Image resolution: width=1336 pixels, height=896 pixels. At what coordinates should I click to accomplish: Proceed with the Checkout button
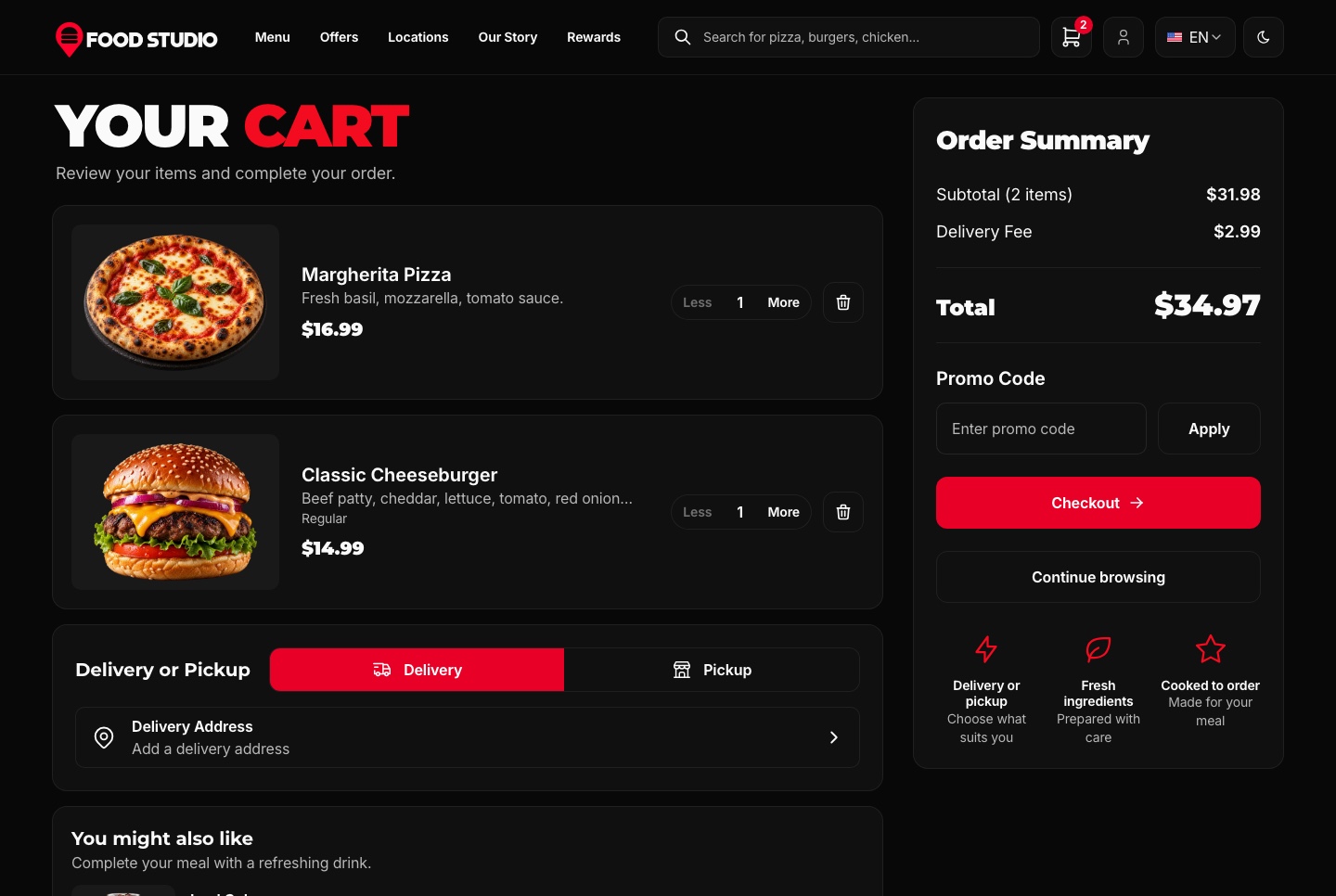pyautogui.click(x=1098, y=503)
